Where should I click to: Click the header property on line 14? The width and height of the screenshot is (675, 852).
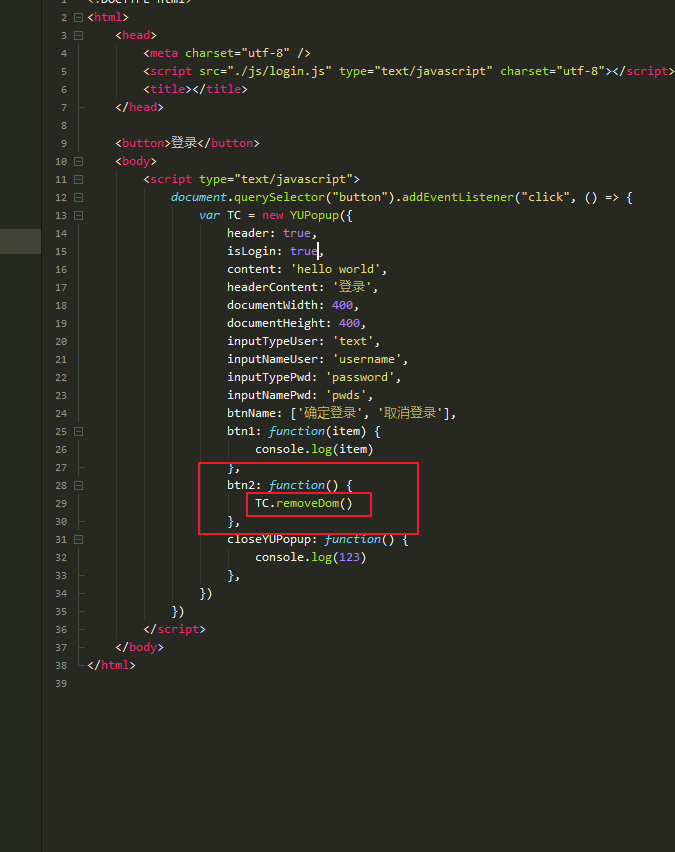(x=247, y=233)
